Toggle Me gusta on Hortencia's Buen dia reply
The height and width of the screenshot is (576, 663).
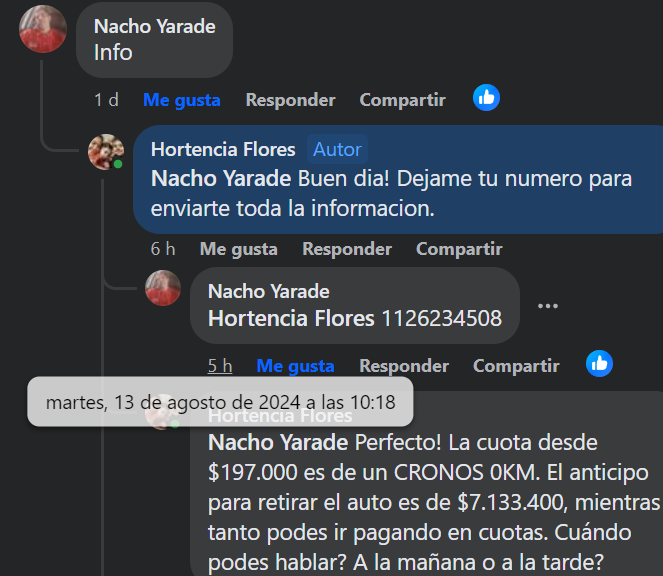[238, 249]
